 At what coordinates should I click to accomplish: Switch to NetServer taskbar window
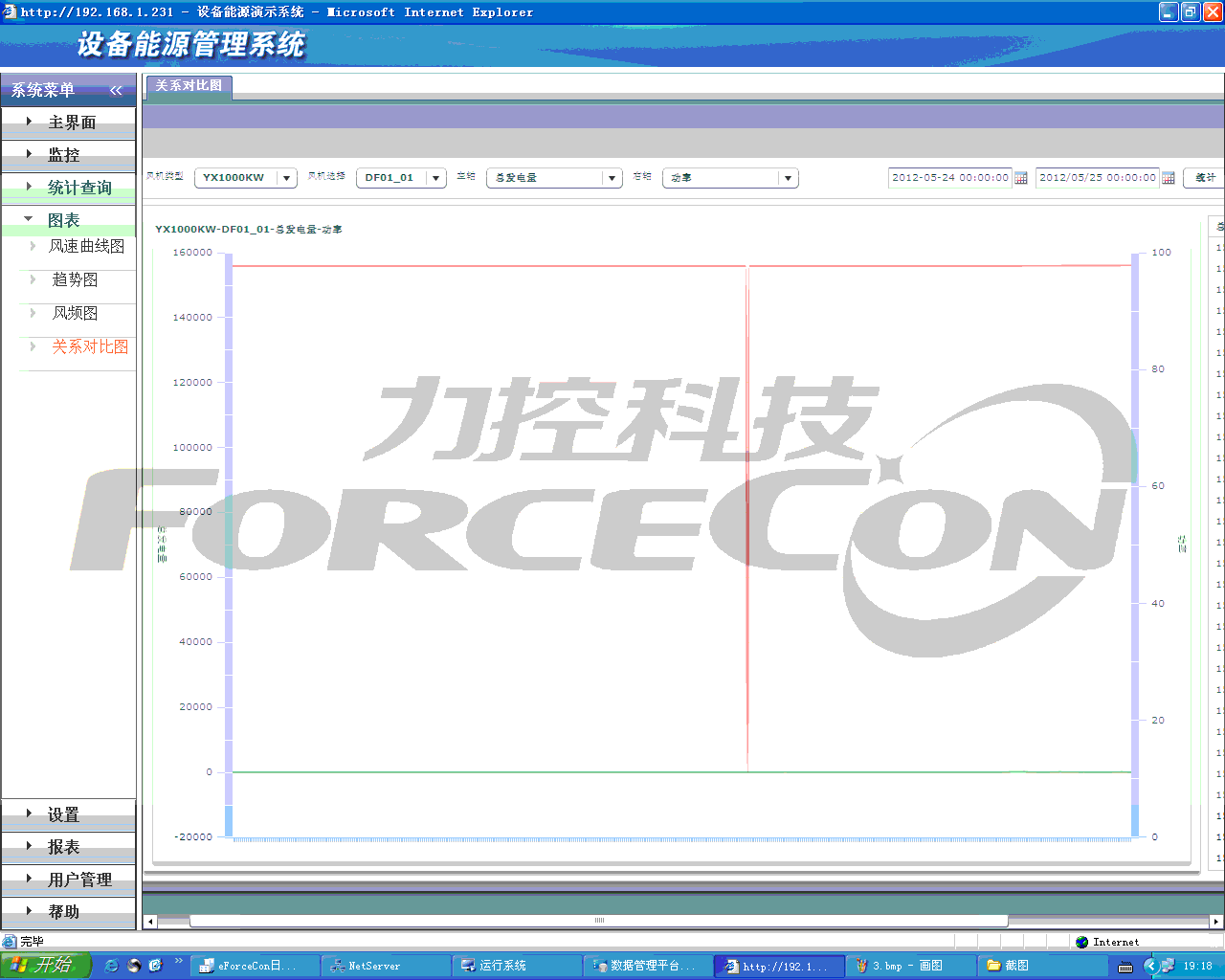(x=385, y=966)
